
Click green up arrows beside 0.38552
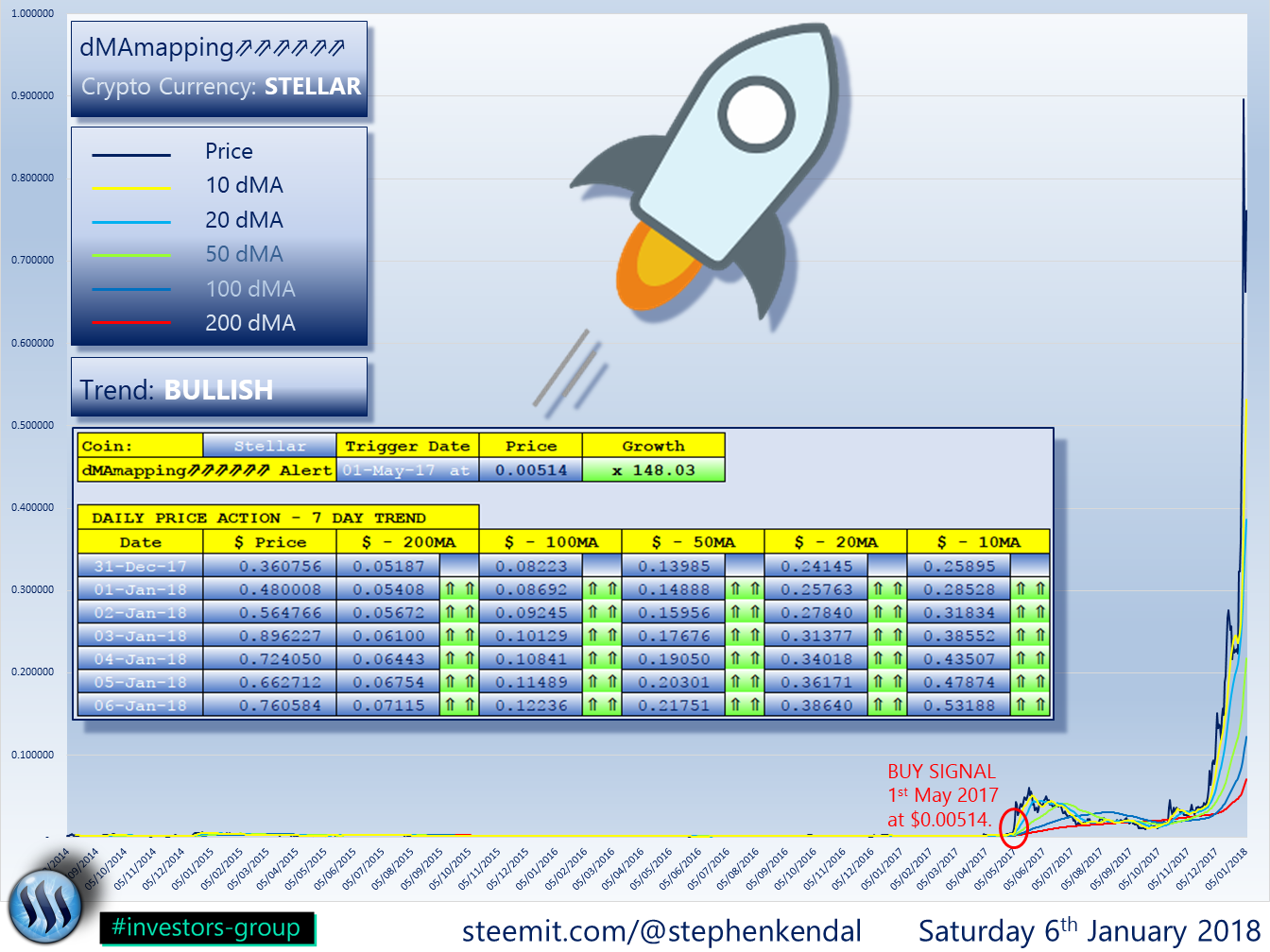[x=1030, y=636]
